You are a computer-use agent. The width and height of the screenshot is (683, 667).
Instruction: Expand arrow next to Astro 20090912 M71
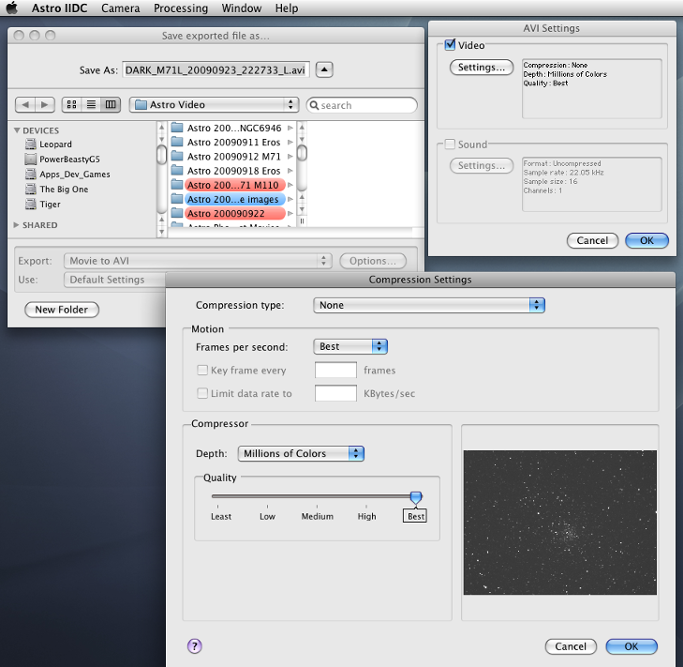coord(290,156)
